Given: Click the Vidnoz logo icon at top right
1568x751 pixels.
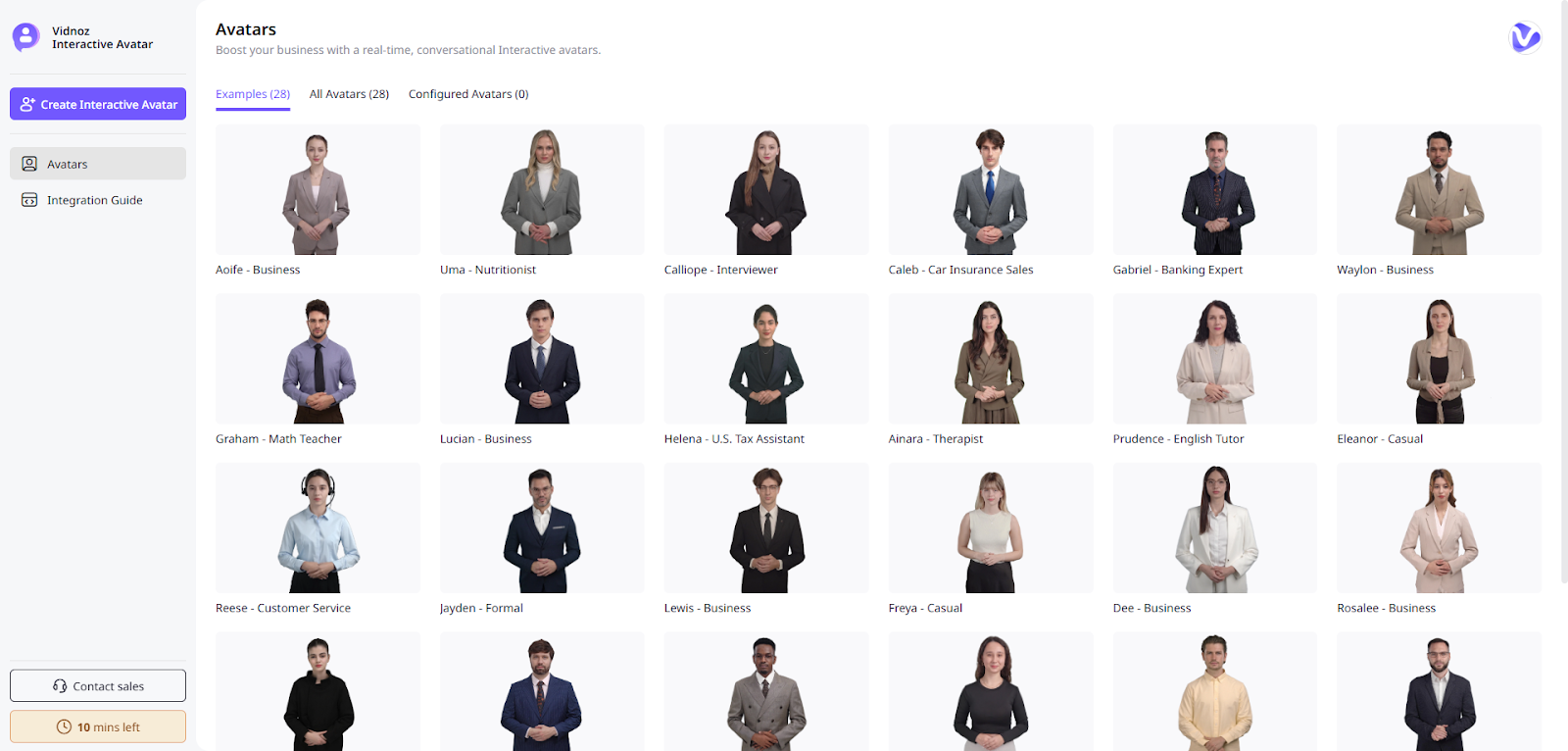Looking at the screenshot, I should pos(1525,37).
